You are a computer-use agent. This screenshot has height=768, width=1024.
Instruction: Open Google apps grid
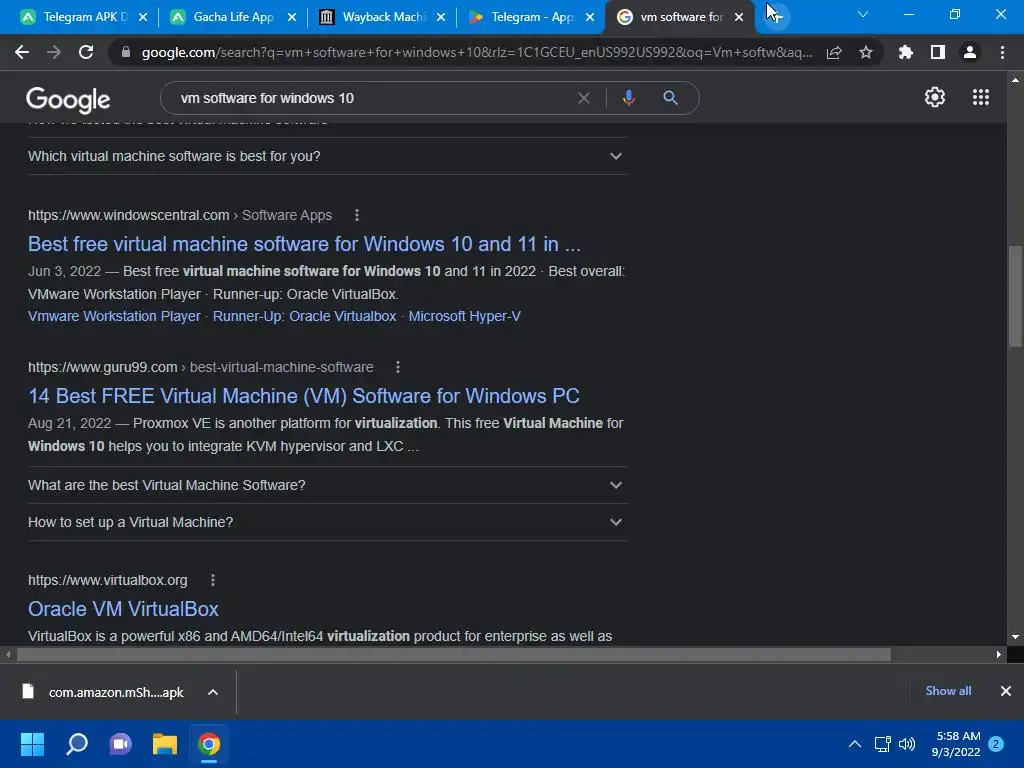coord(980,97)
